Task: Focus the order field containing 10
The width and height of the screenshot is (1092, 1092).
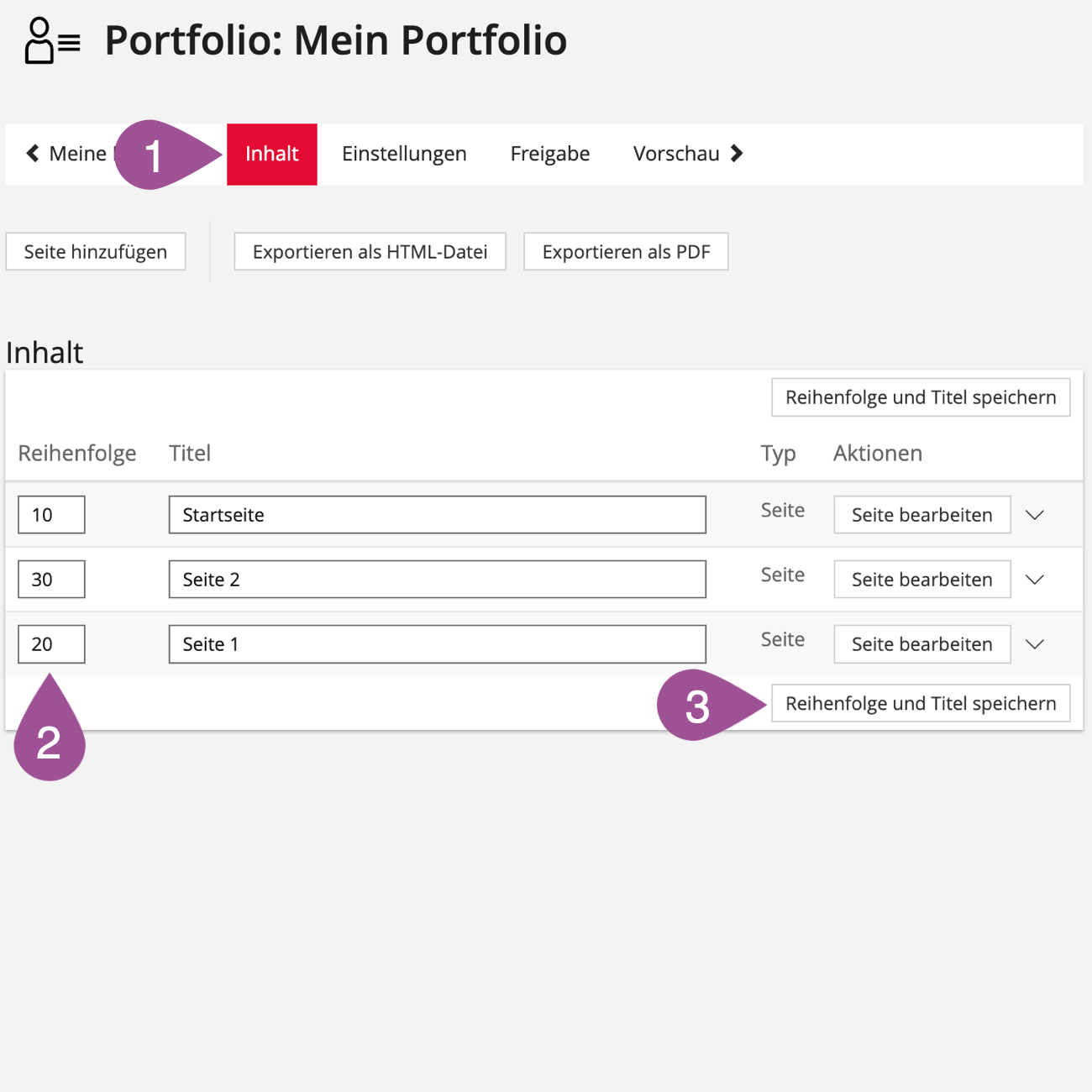Action: coord(51,515)
